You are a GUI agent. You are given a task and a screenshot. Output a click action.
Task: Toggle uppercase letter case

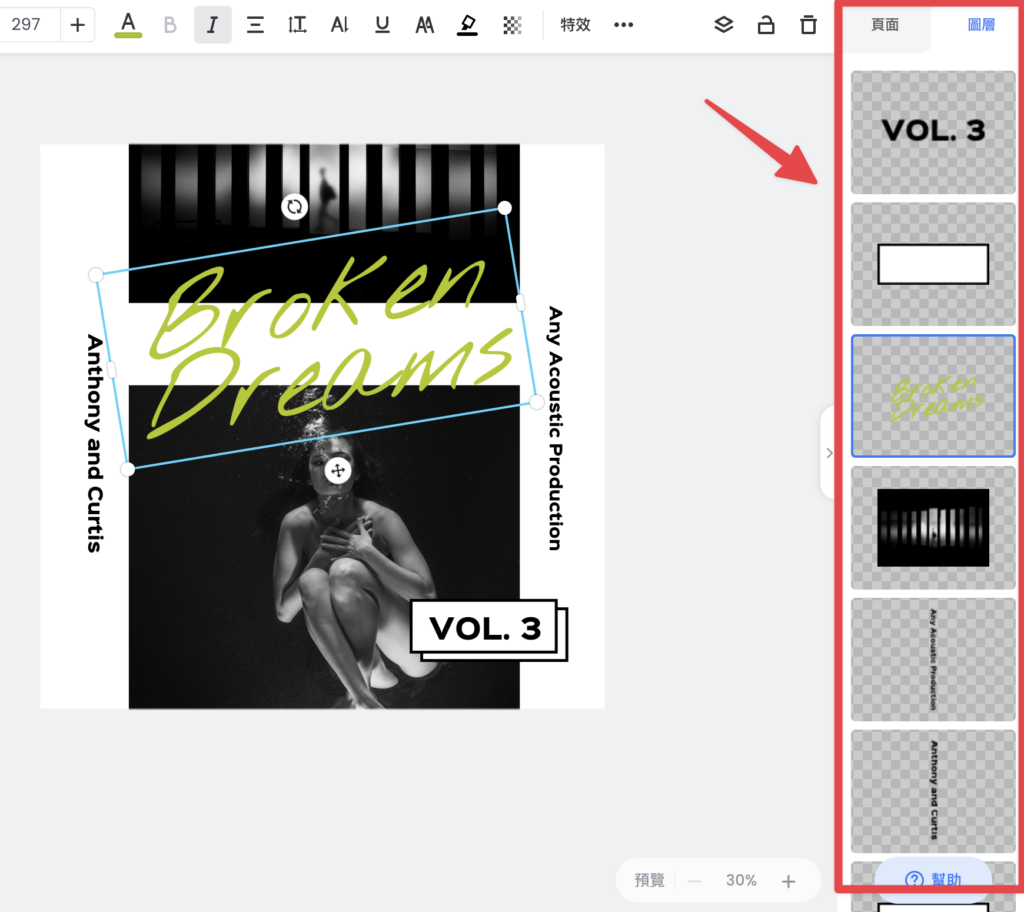tap(424, 25)
